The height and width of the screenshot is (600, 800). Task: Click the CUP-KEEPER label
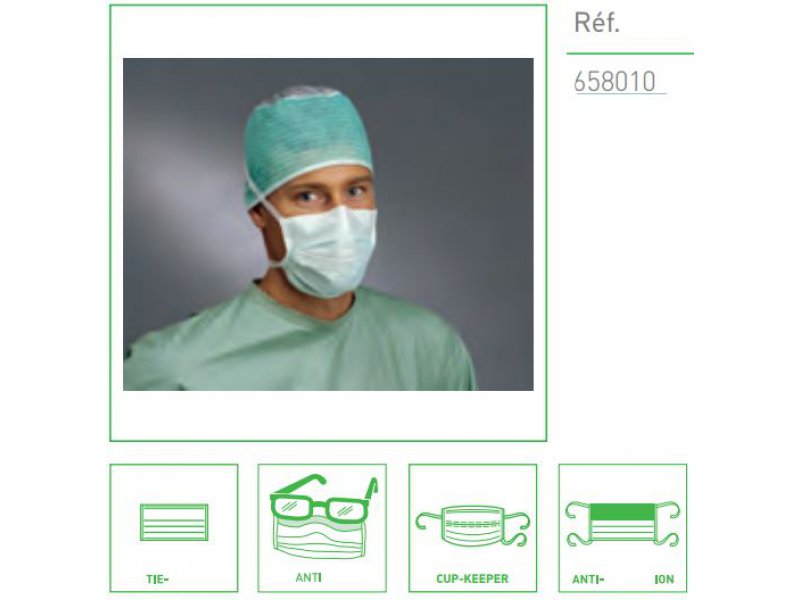472,579
